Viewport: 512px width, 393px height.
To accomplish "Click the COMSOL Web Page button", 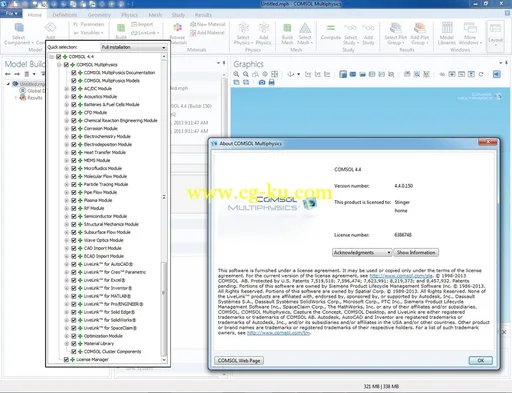I will pos(239,361).
